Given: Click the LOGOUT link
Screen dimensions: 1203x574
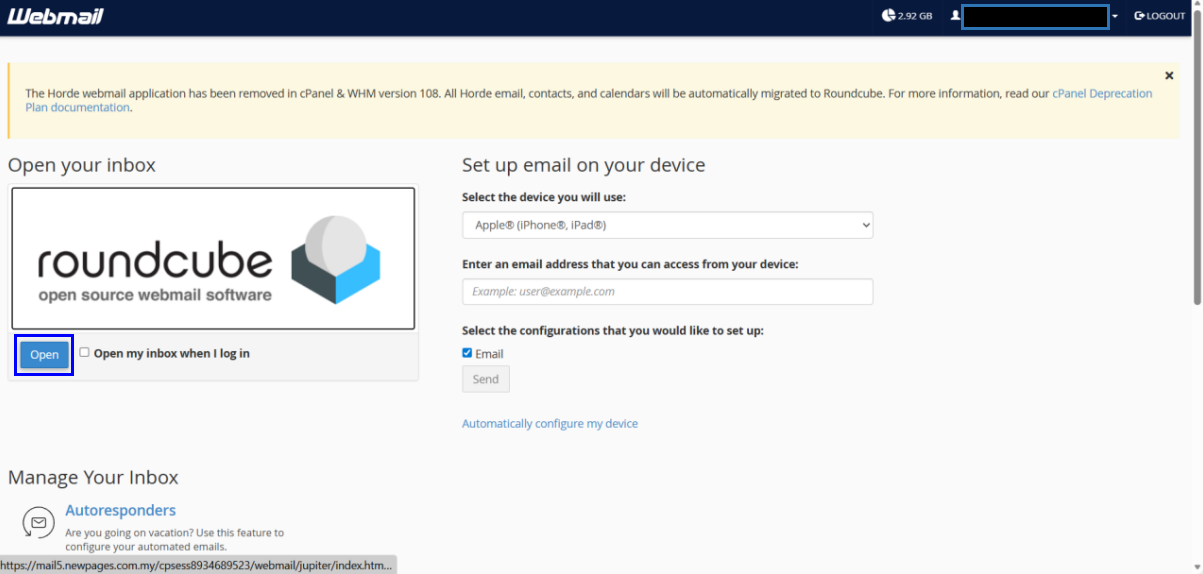Looking at the screenshot, I should (x=1160, y=16).
